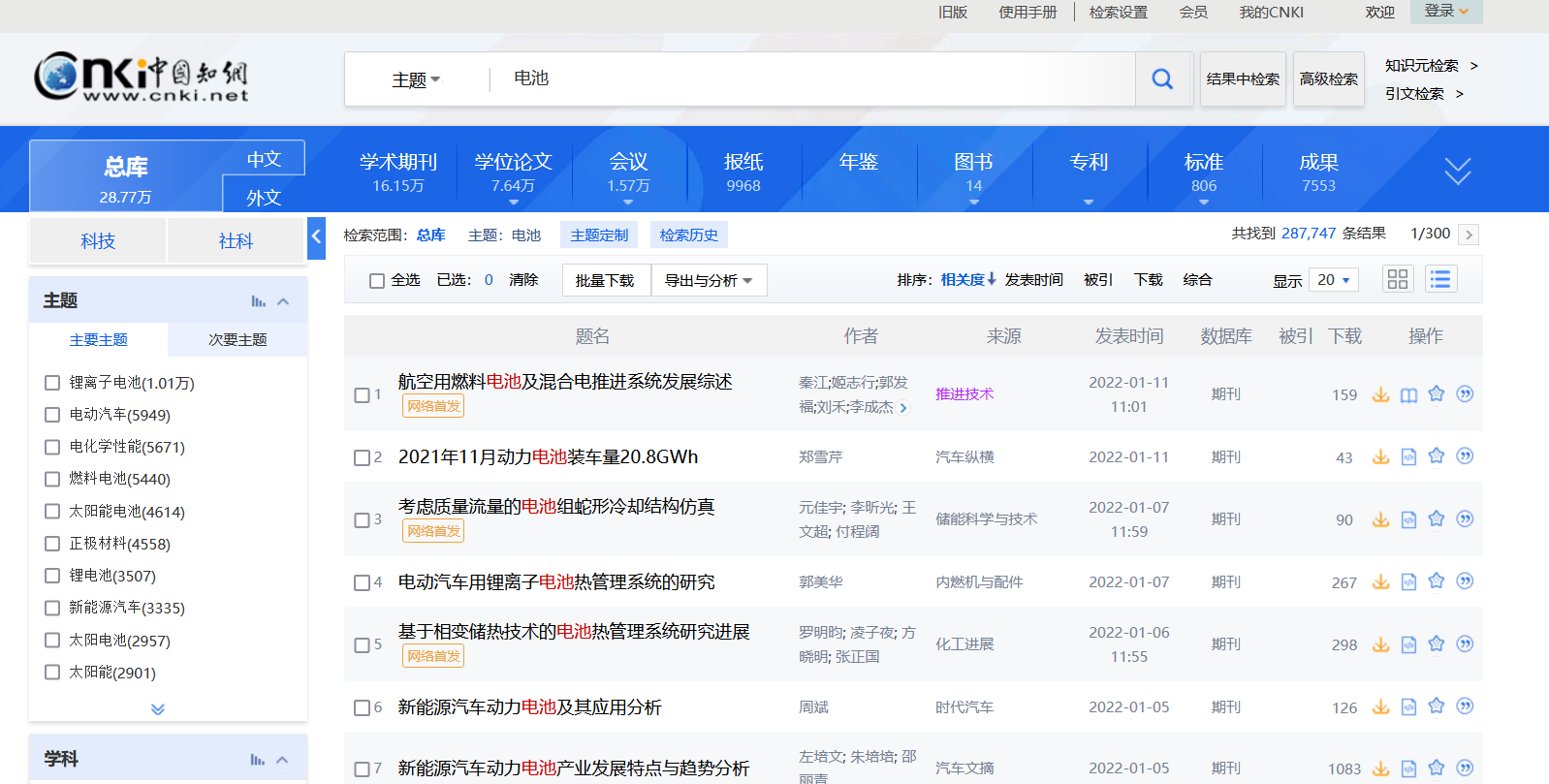Screen dimensions: 1549x784
Task: Favorite the article from 储能科学与技术
Action: (1437, 518)
